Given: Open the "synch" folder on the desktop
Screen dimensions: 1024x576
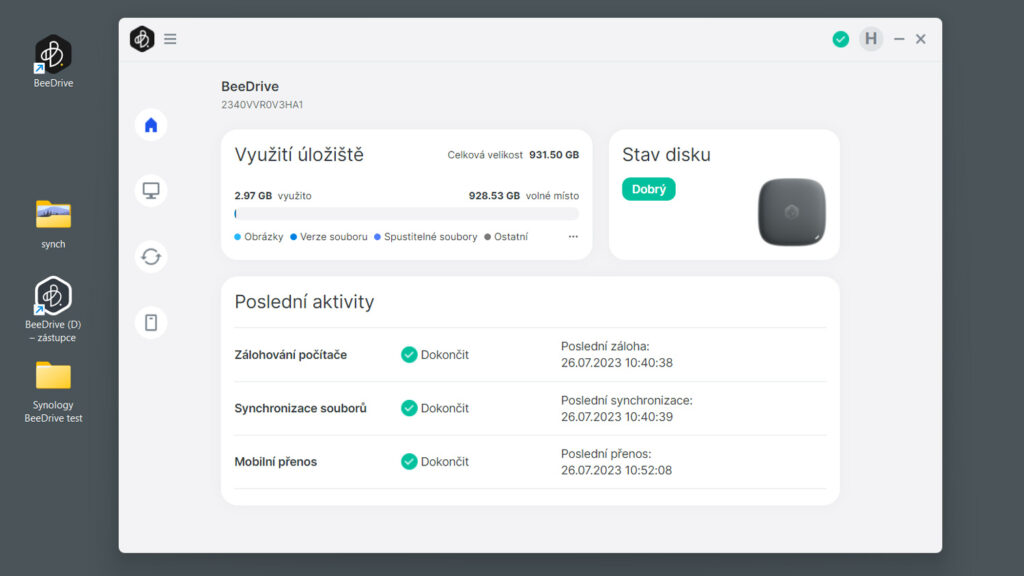Looking at the screenshot, I should pyautogui.click(x=53, y=222).
